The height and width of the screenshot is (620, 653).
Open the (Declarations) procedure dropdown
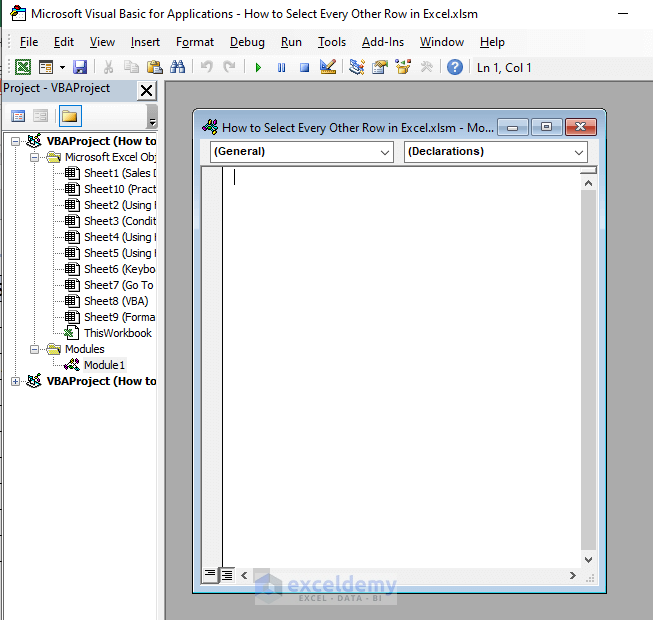click(x=496, y=152)
